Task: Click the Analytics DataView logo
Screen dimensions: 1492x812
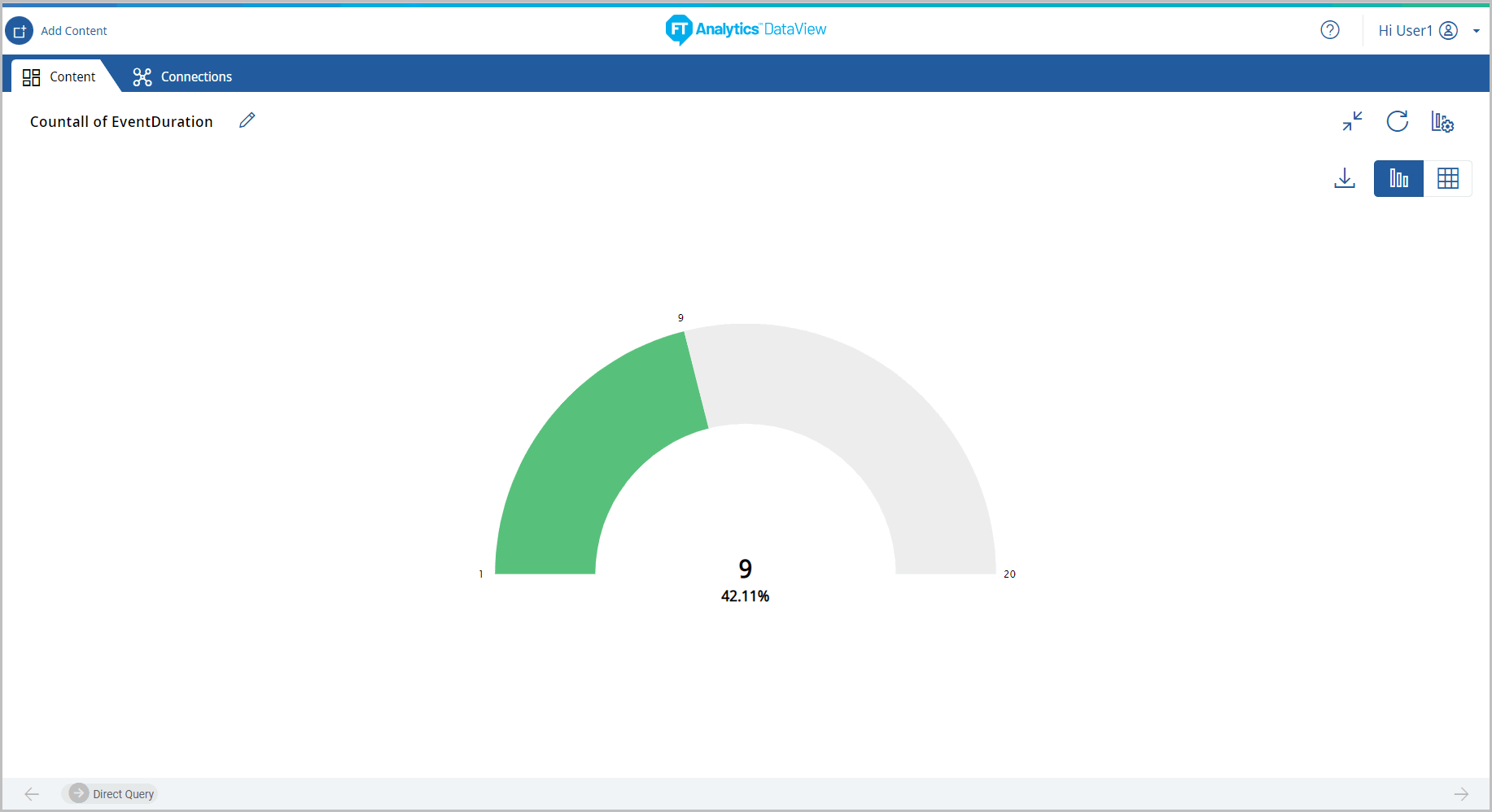Action: (x=746, y=29)
